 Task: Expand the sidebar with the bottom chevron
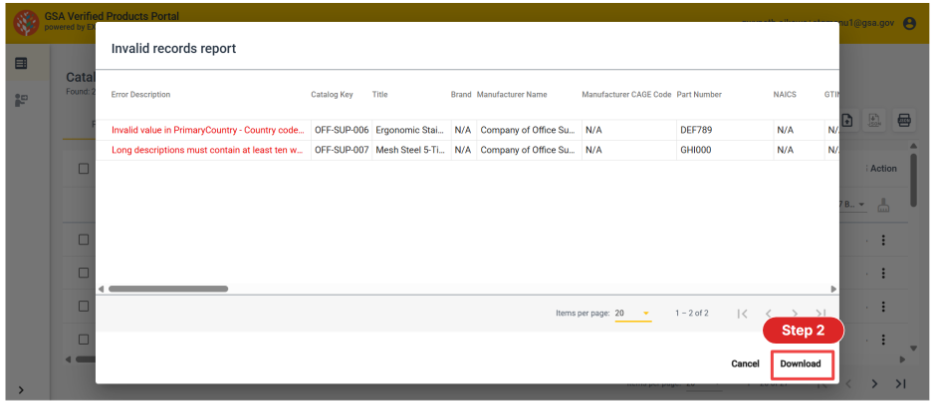21,390
